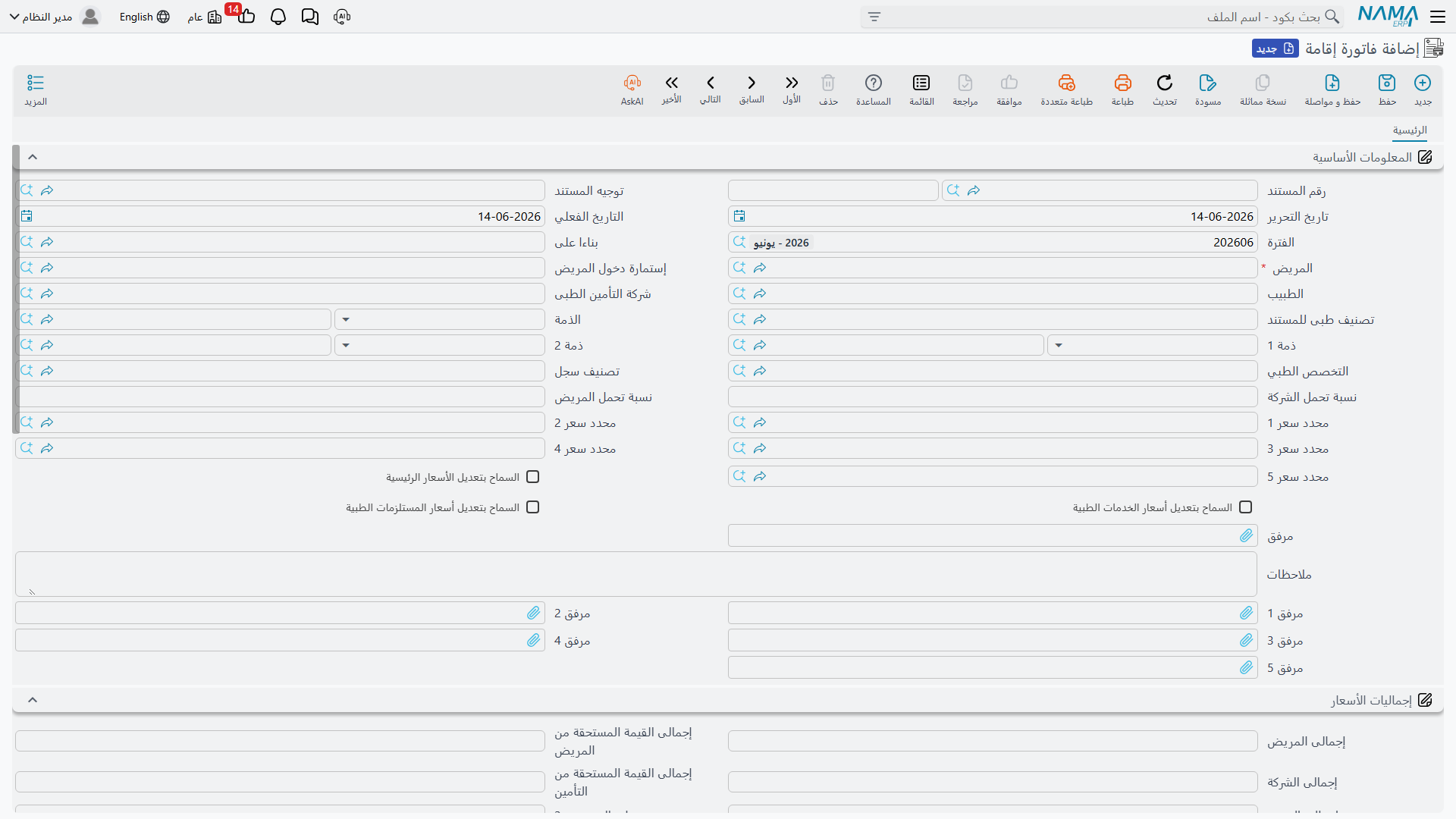Open the hamburger main menu
The width and height of the screenshot is (1456, 819).
[x=1438, y=17]
